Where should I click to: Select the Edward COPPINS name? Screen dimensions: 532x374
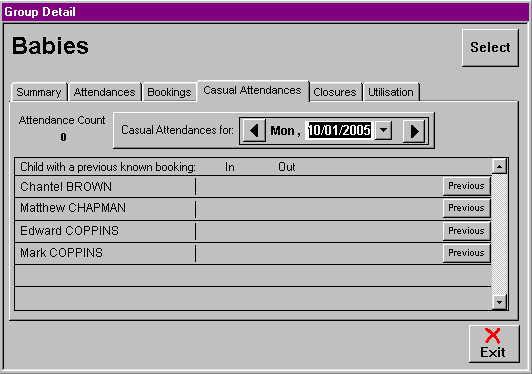[x=70, y=231]
